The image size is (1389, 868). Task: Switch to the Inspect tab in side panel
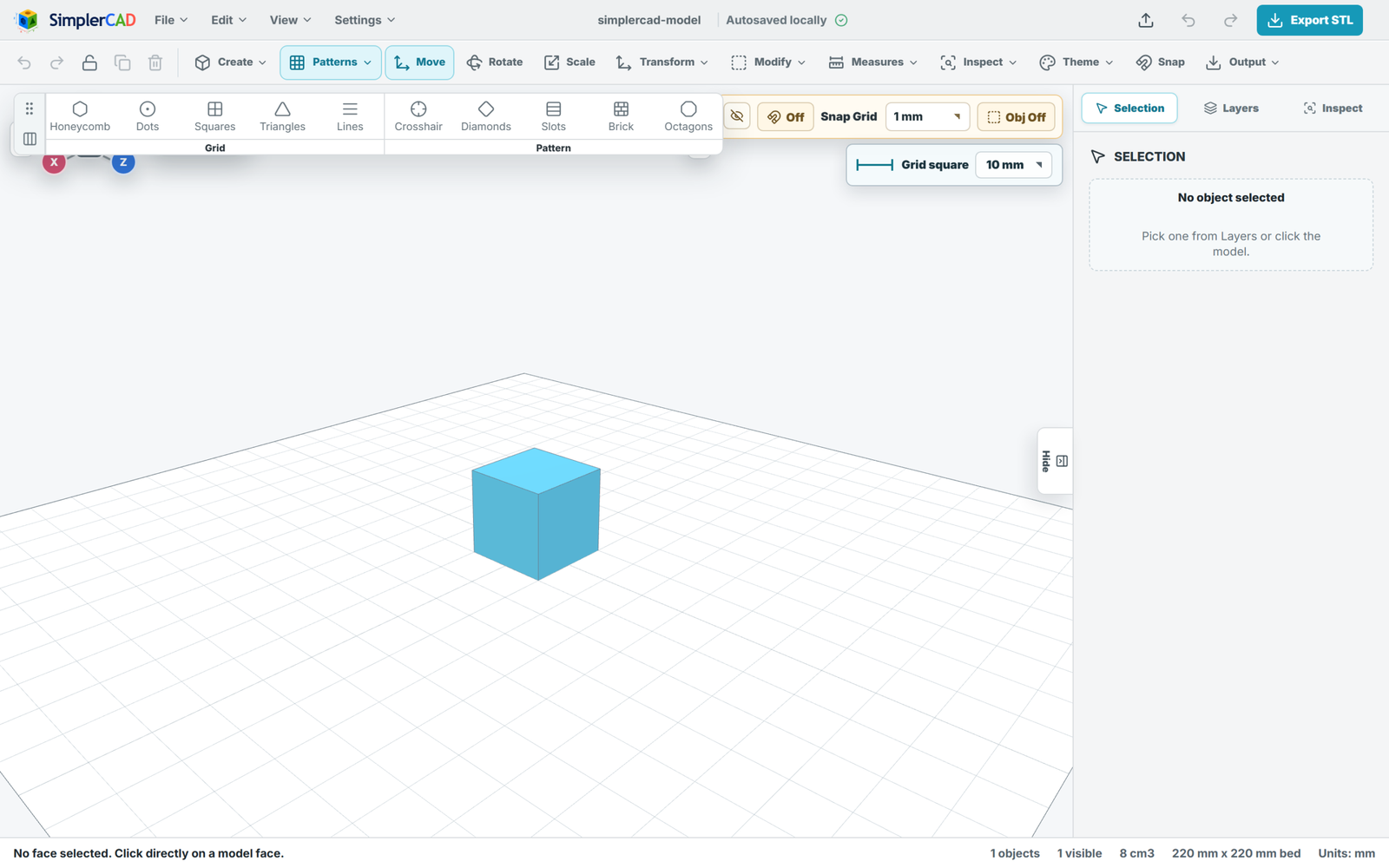[x=1333, y=108]
